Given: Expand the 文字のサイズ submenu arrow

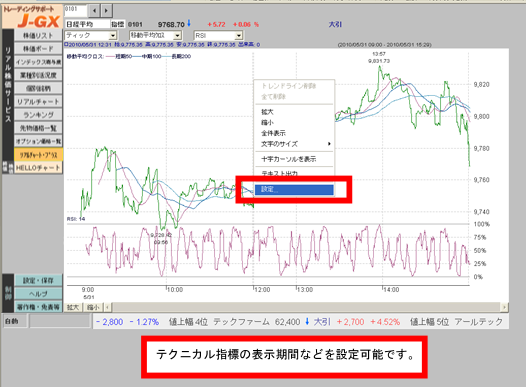Looking at the screenshot, I should click(329, 144).
